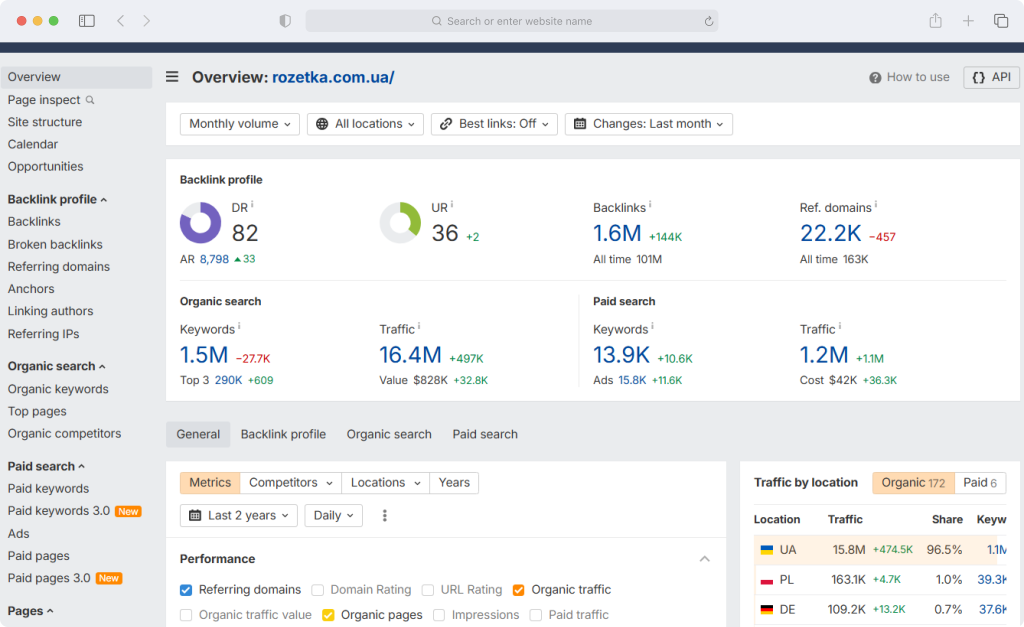Screen dimensions: 1024x627
Task: Uncheck the Referring domains checkbox
Action: click(x=186, y=590)
